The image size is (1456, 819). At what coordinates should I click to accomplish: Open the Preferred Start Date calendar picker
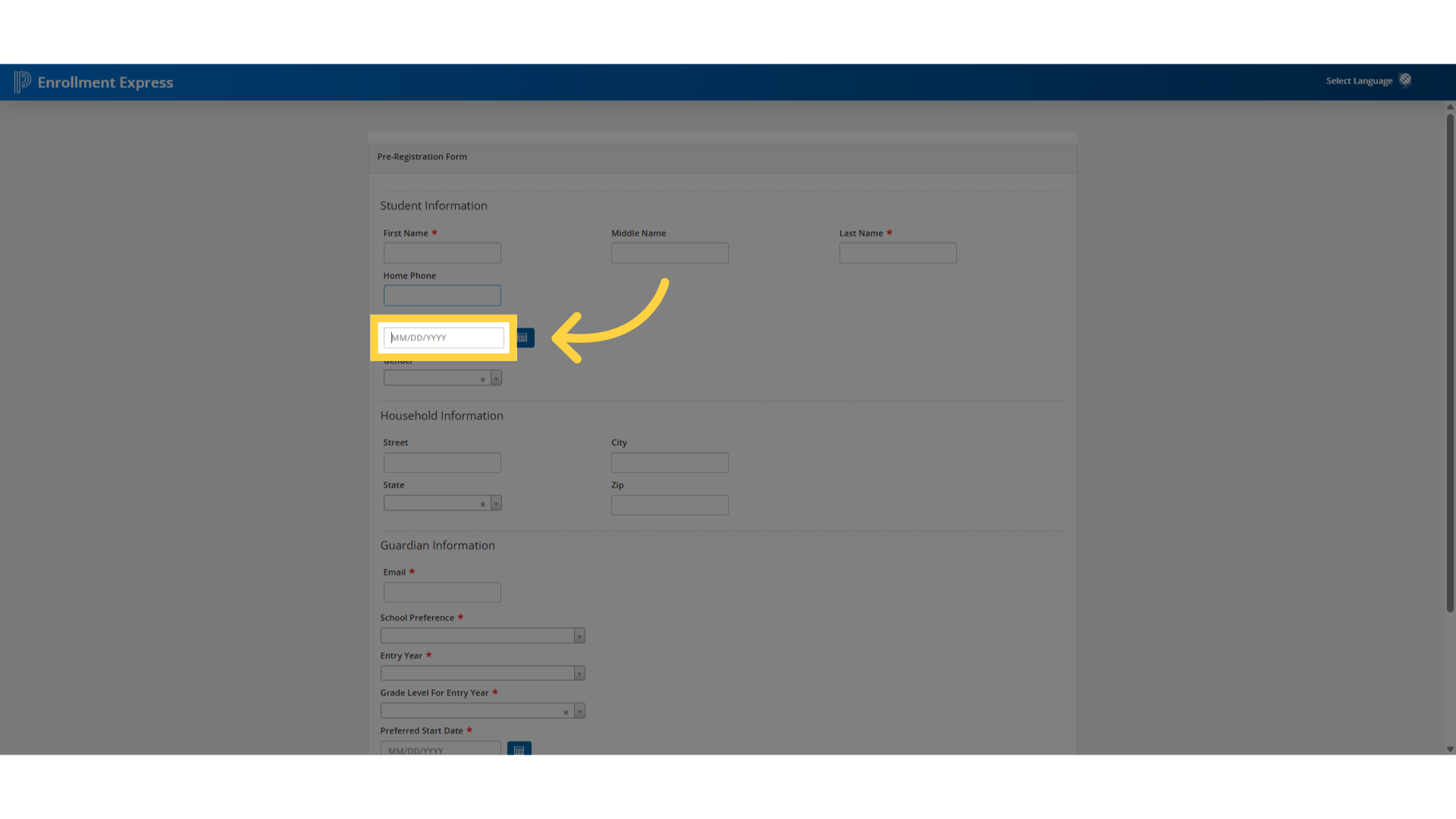pos(519,749)
